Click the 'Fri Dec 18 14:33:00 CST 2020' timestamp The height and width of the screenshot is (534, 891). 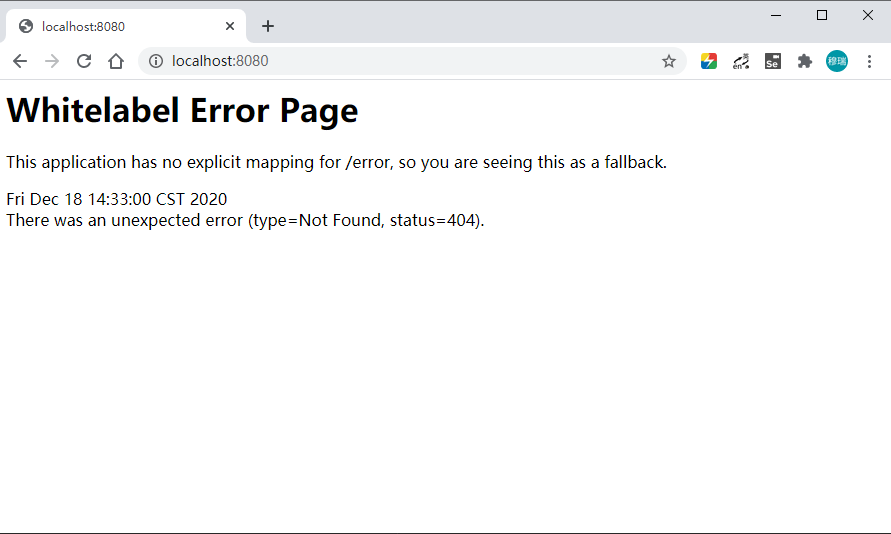116,199
